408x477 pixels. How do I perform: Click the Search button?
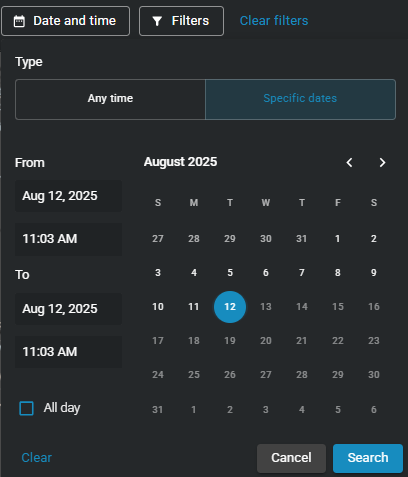point(368,458)
